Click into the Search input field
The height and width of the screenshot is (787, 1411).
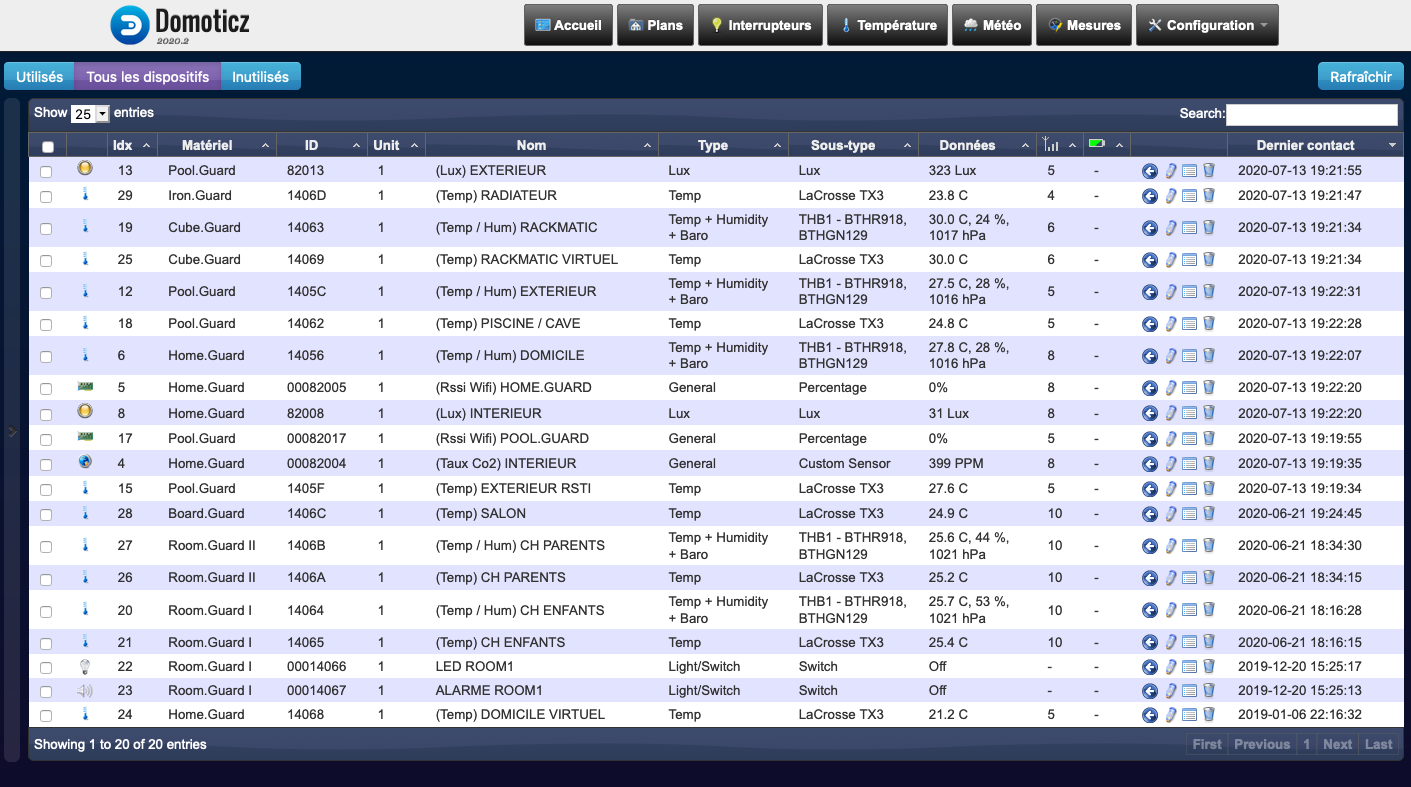(1311, 114)
